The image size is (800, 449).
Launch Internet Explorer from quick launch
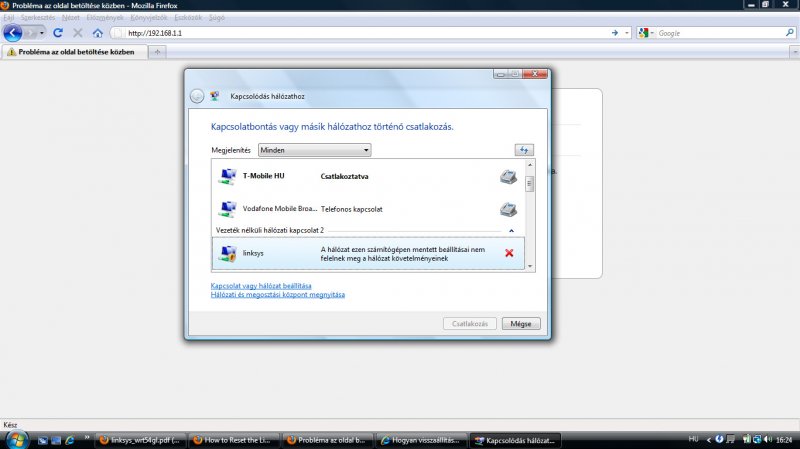coord(70,440)
